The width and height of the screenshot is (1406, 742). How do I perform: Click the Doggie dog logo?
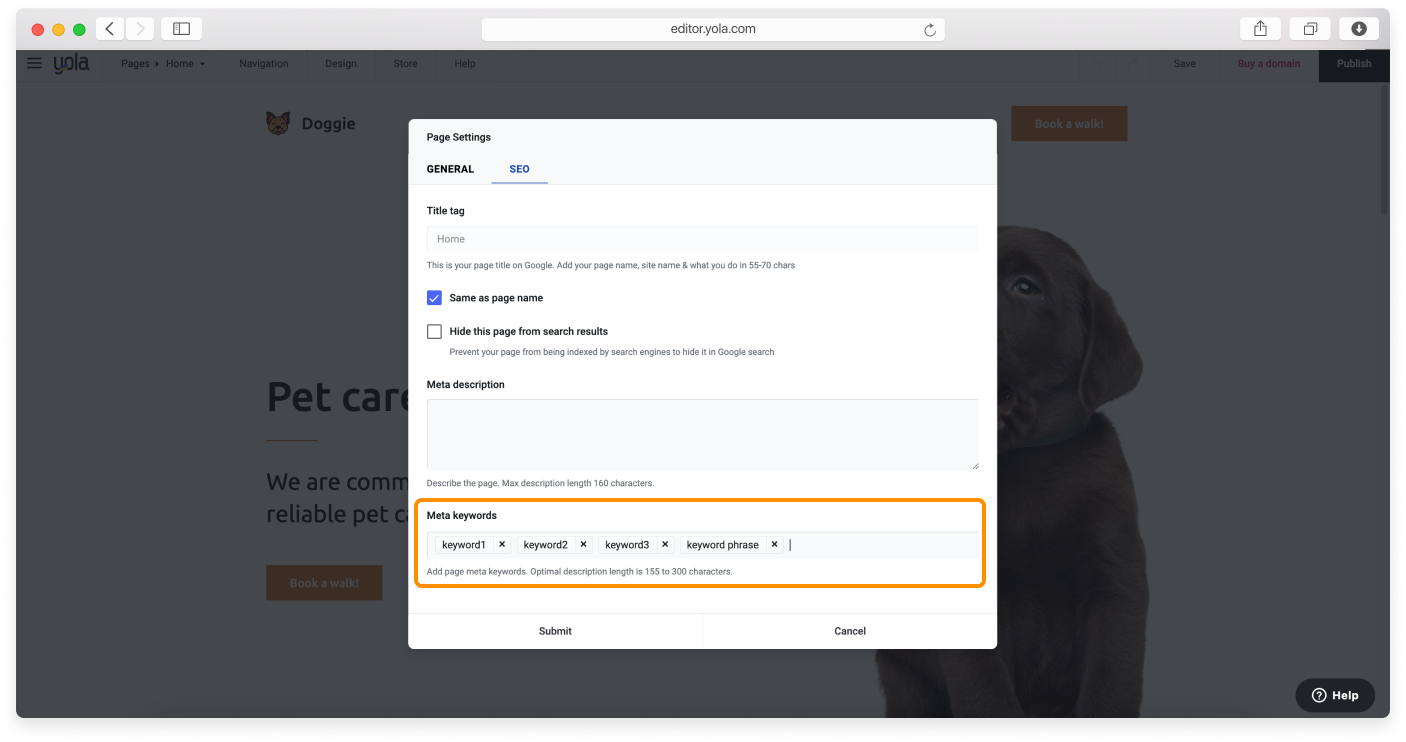pos(279,122)
